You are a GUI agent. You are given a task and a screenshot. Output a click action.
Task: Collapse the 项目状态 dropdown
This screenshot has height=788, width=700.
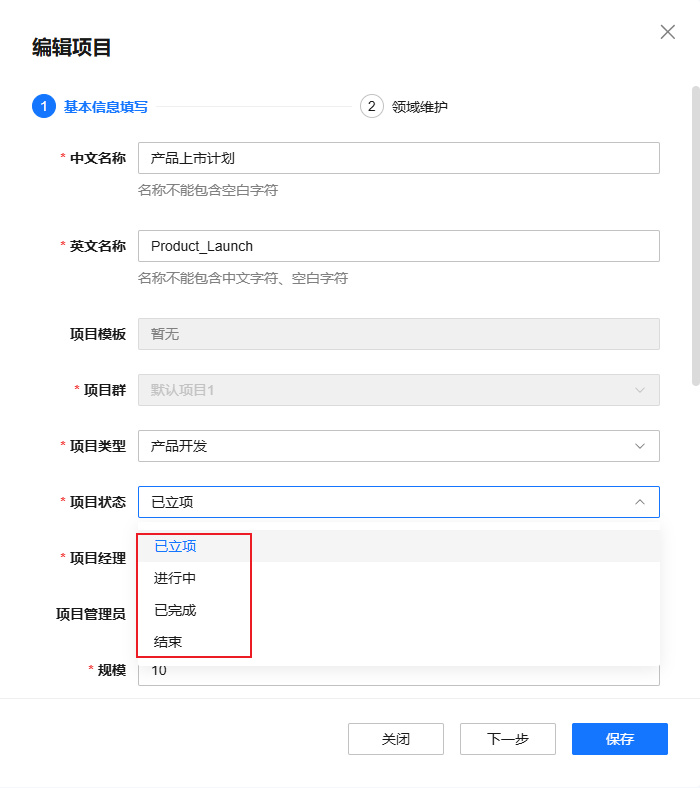398,502
